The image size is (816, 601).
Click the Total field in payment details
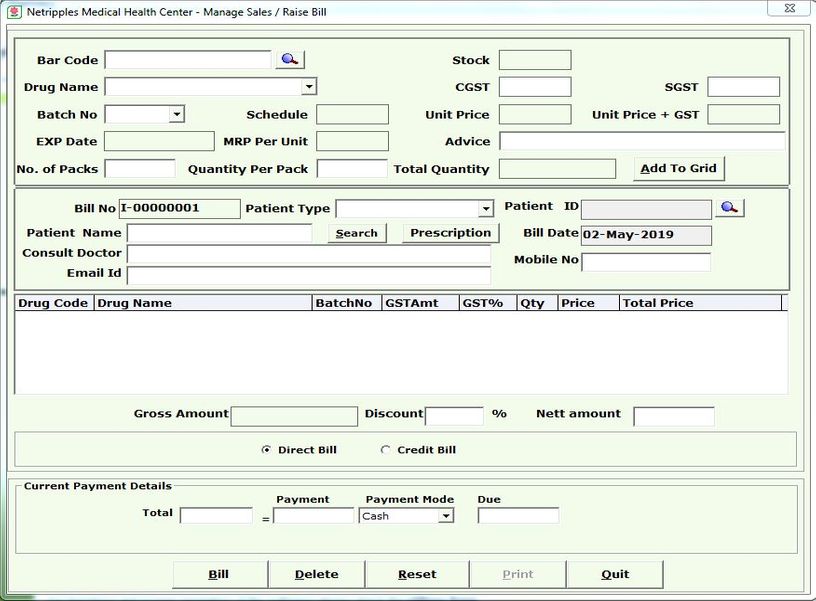pos(216,516)
